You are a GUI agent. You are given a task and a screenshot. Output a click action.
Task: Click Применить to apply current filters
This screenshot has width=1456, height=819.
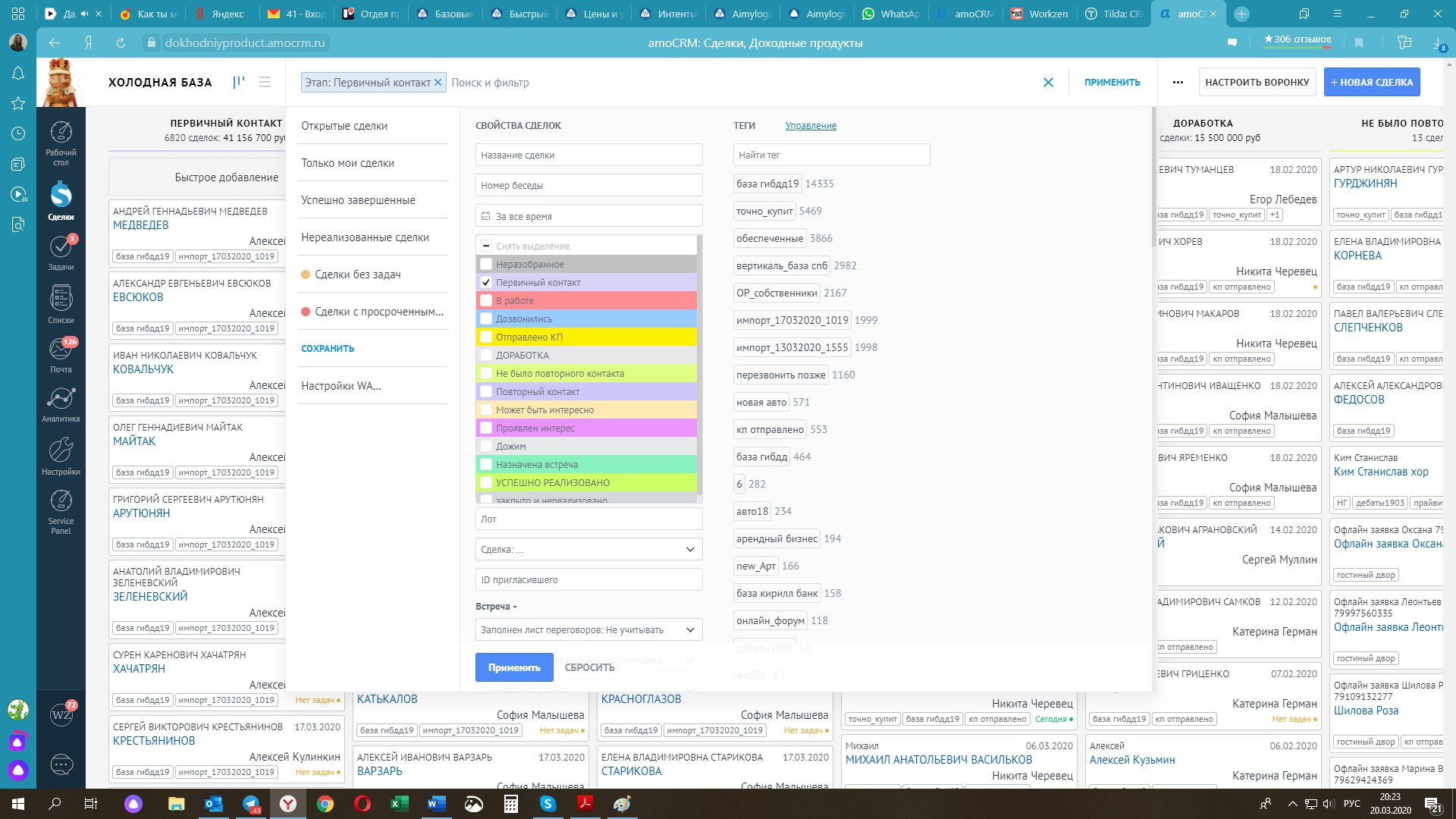[513, 667]
